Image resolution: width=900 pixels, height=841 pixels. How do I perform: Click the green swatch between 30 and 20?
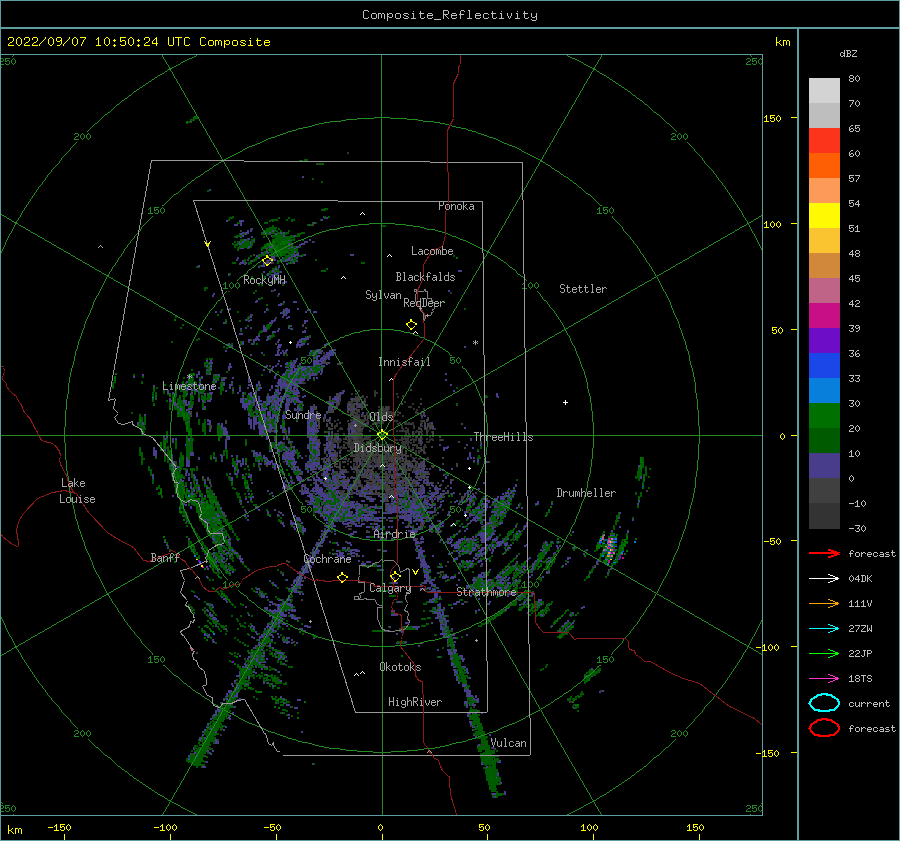824,416
